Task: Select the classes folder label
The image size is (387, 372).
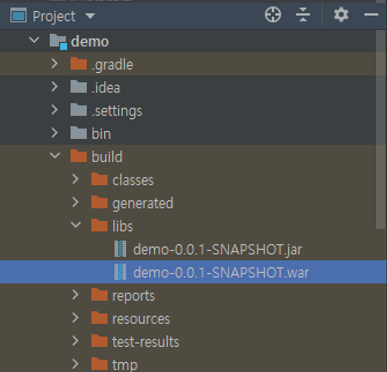Action: pos(133,180)
